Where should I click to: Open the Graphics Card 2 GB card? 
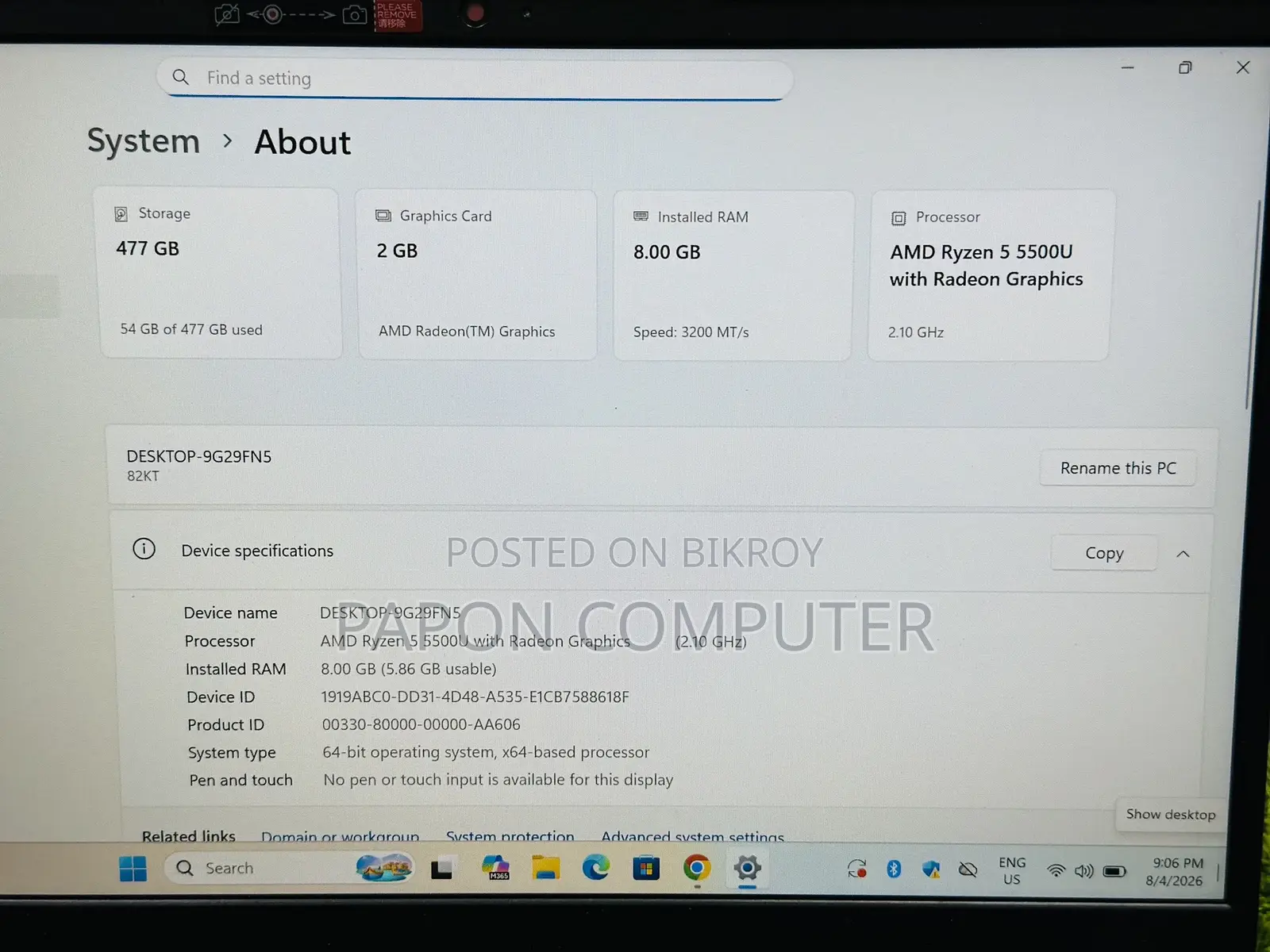(x=476, y=274)
